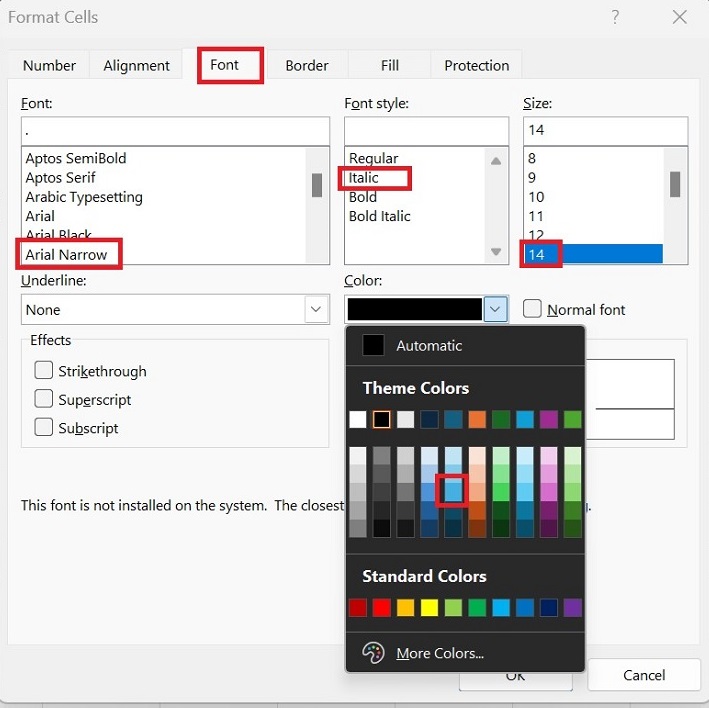The width and height of the screenshot is (709, 708).
Task: Select font size 14 in list
Action: coord(593,254)
